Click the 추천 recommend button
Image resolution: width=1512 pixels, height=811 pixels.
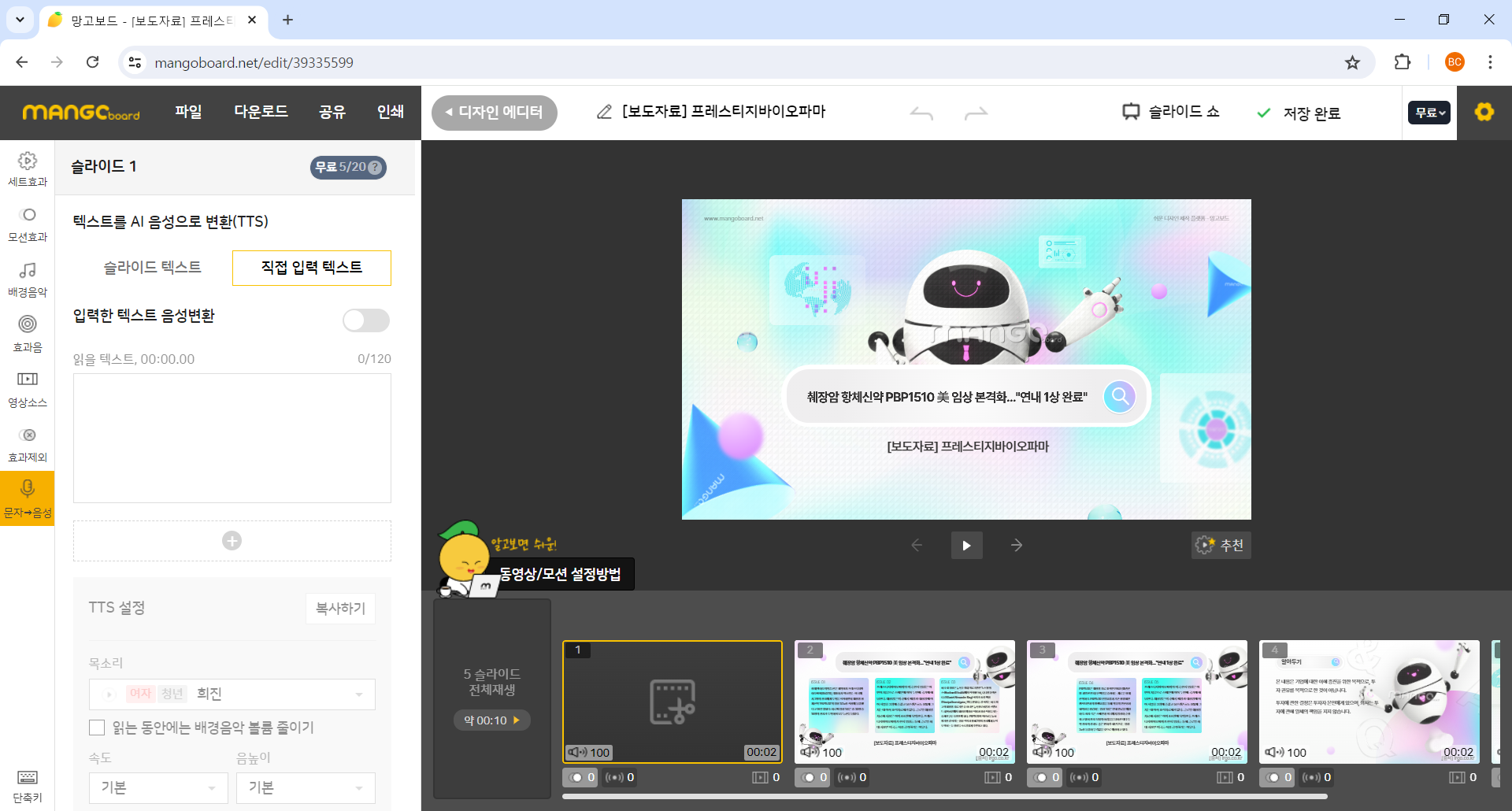(1221, 545)
